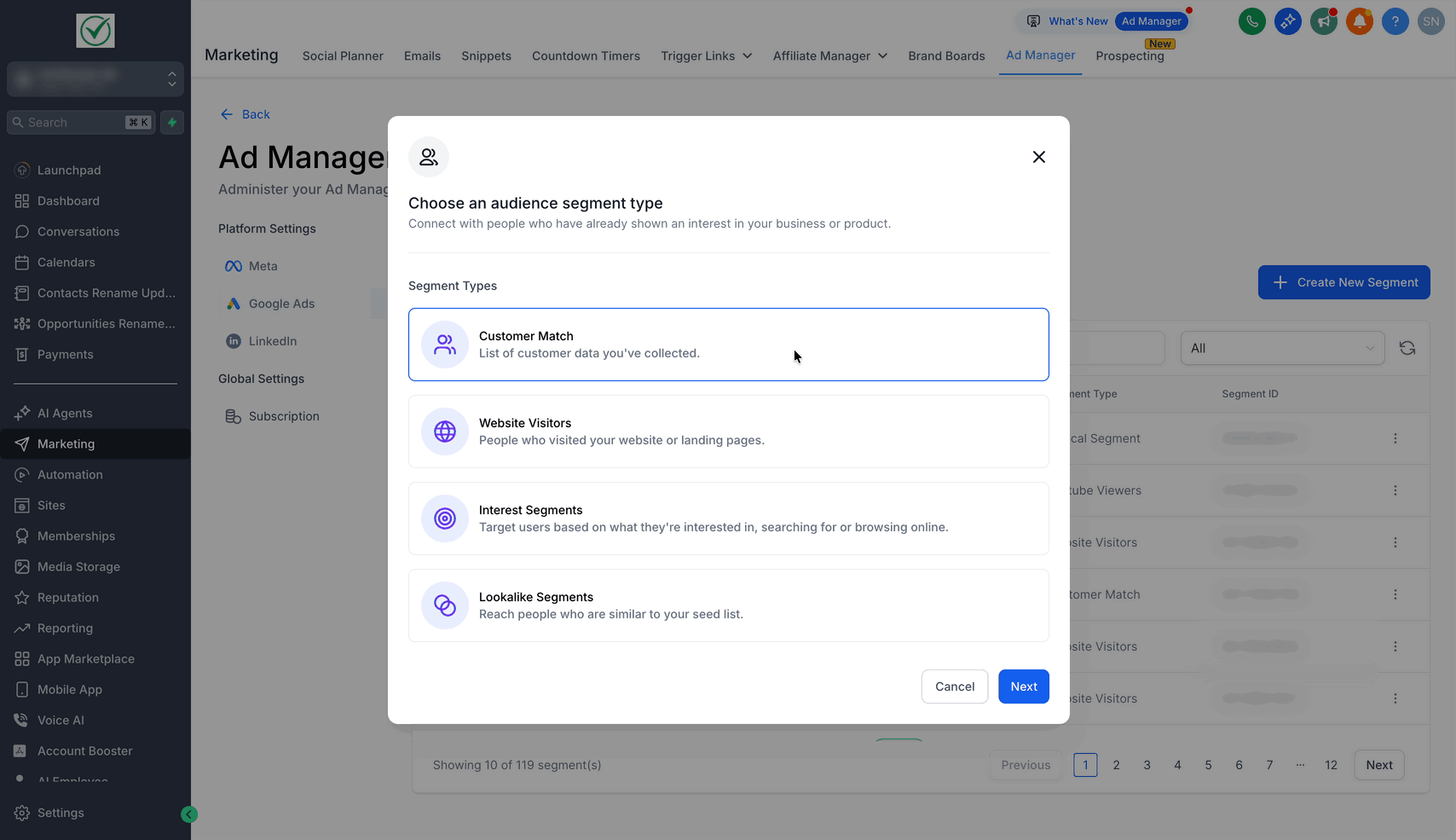Click the green sidebar collapse arrow
1456x840 pixels.
(x=189, y=814)
